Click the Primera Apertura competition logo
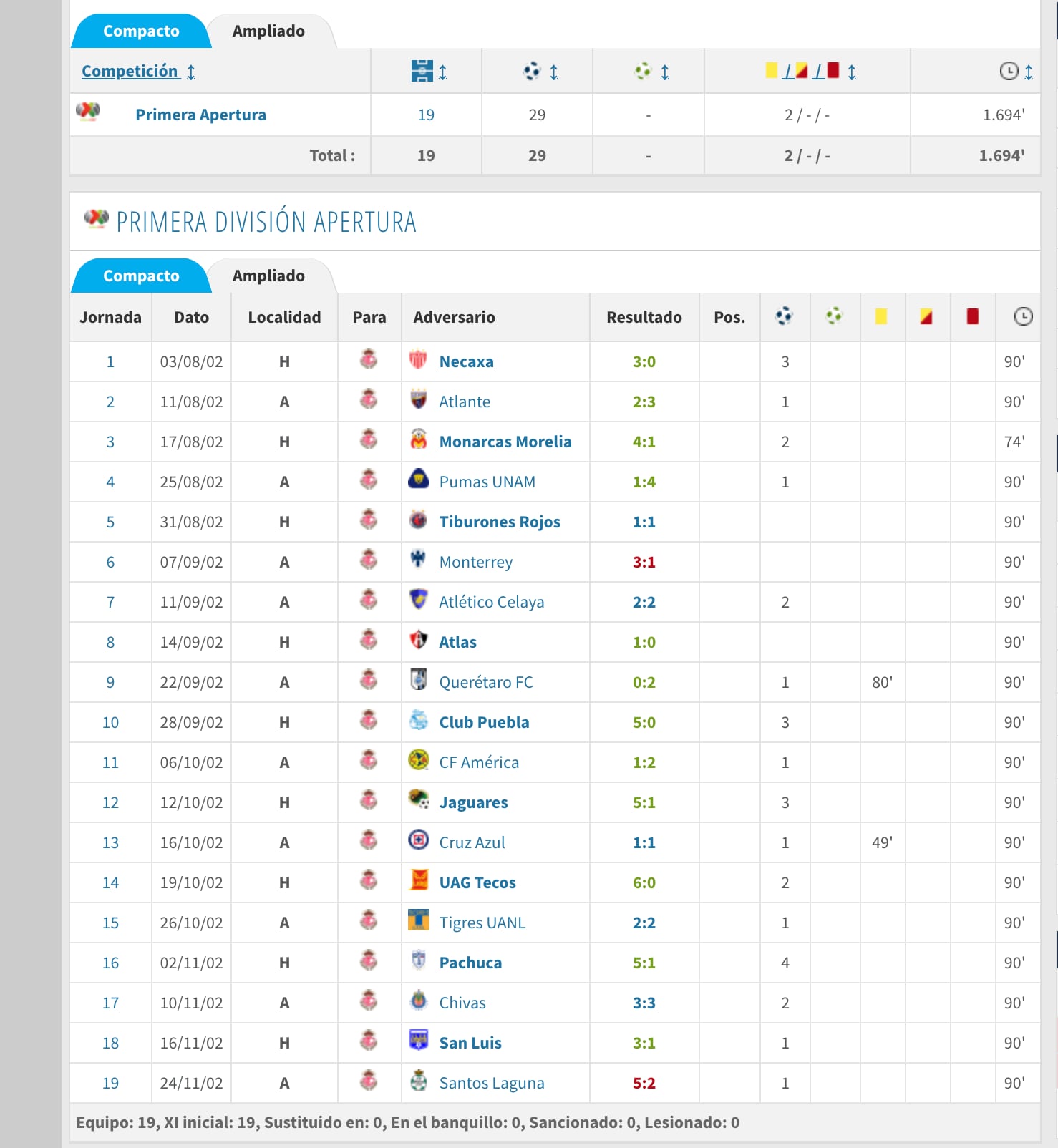Image resolution: width=1058 pixels, height=1148 pixels. click(x=88, y=112)
